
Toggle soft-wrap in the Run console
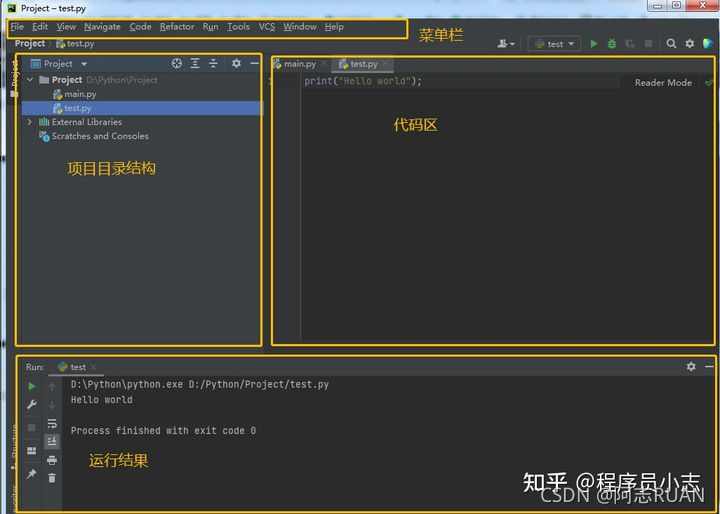click(x=52, y=423)
